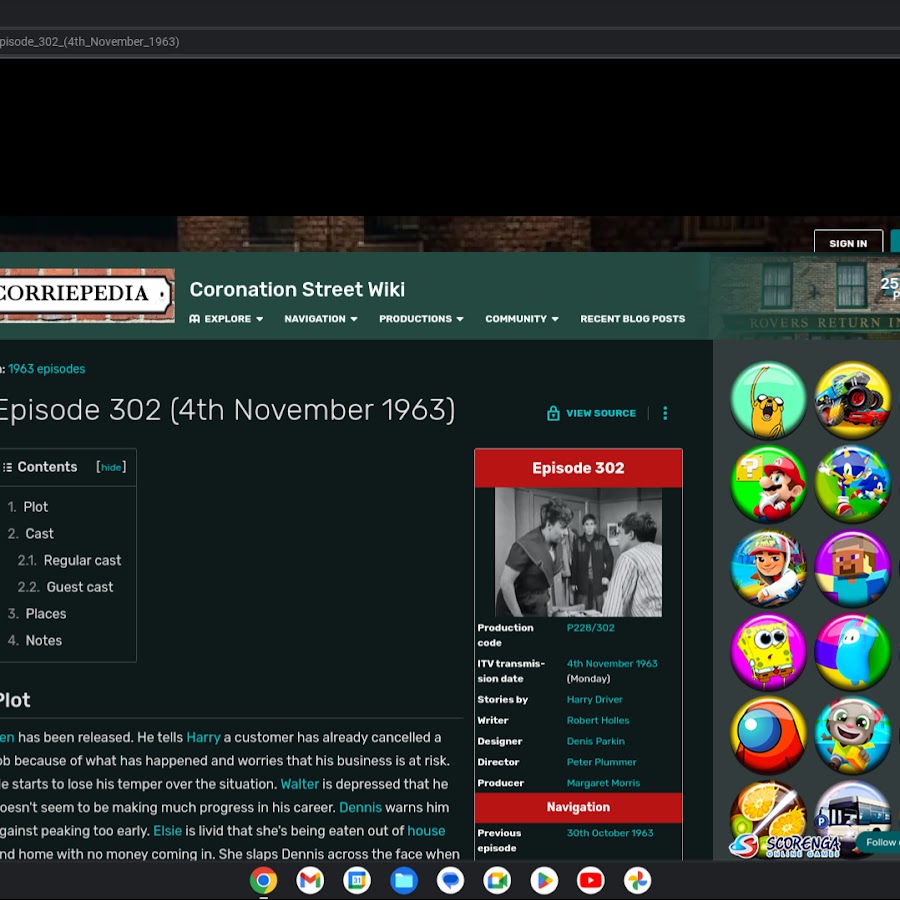The image size is (900, 900).
Task: Go to previous episode 30th October 1963
Action: pyautogui.click(x=610, y=833)
